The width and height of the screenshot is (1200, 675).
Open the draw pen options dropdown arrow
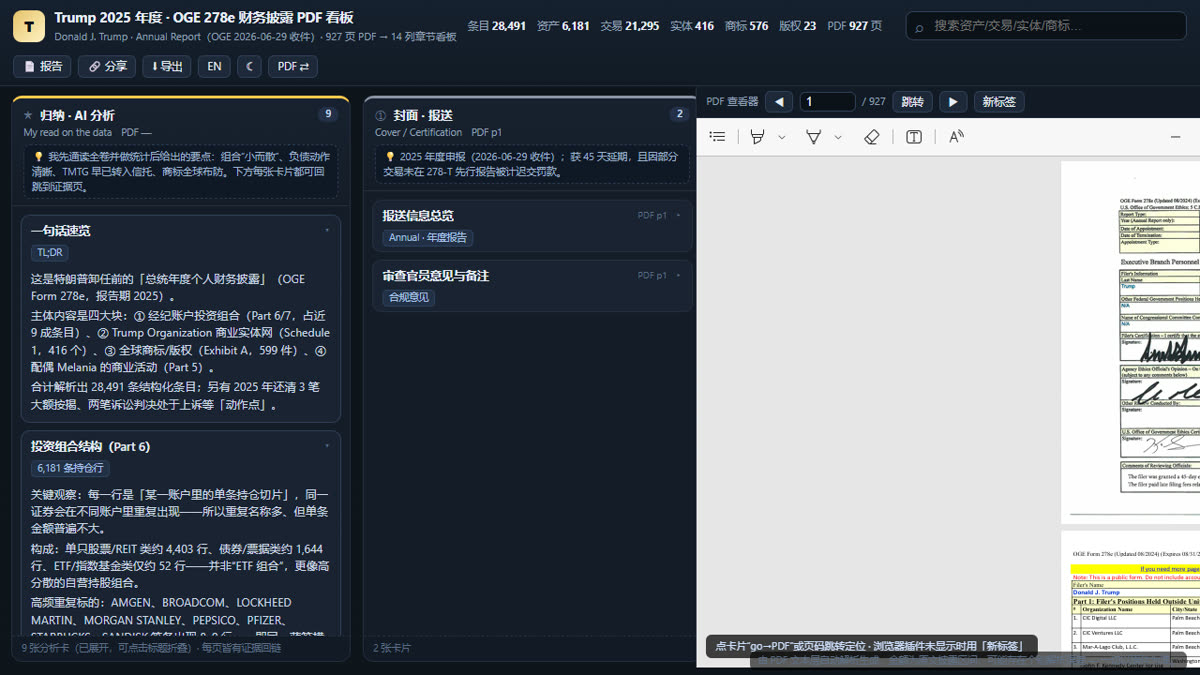click(x=838, y=137)
